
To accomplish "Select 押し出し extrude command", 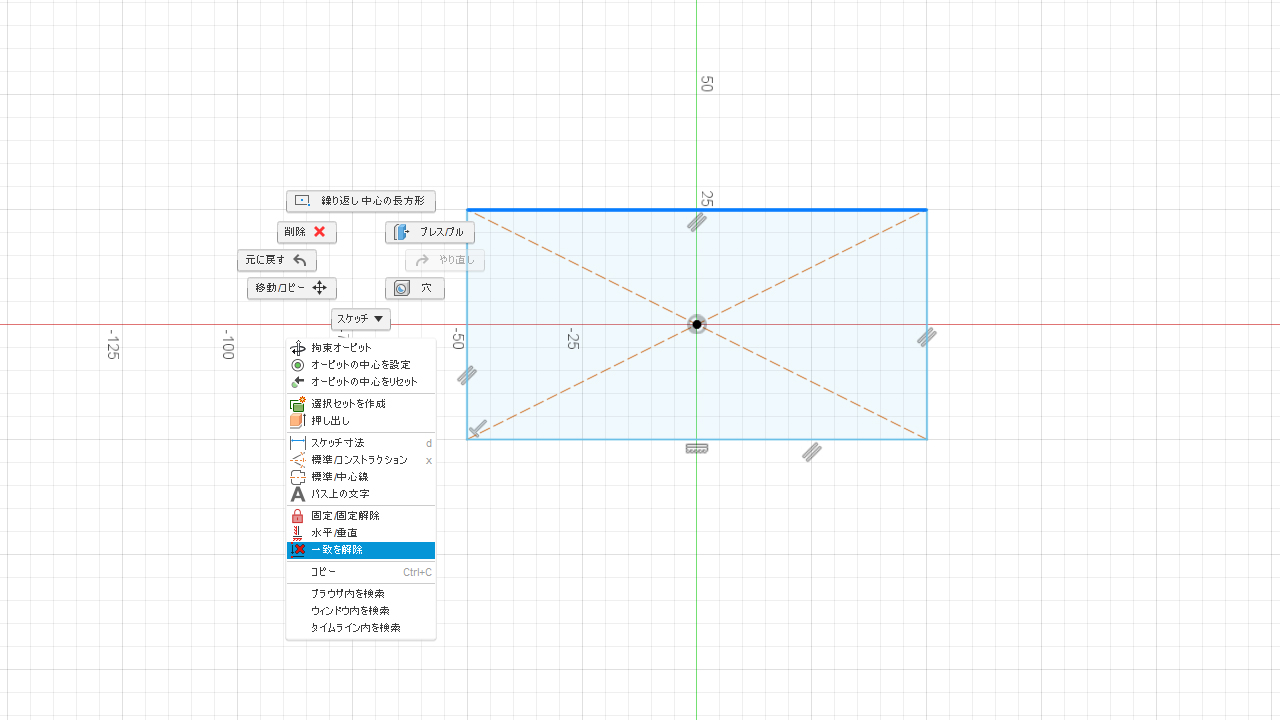I will click(x=330, y=421).
